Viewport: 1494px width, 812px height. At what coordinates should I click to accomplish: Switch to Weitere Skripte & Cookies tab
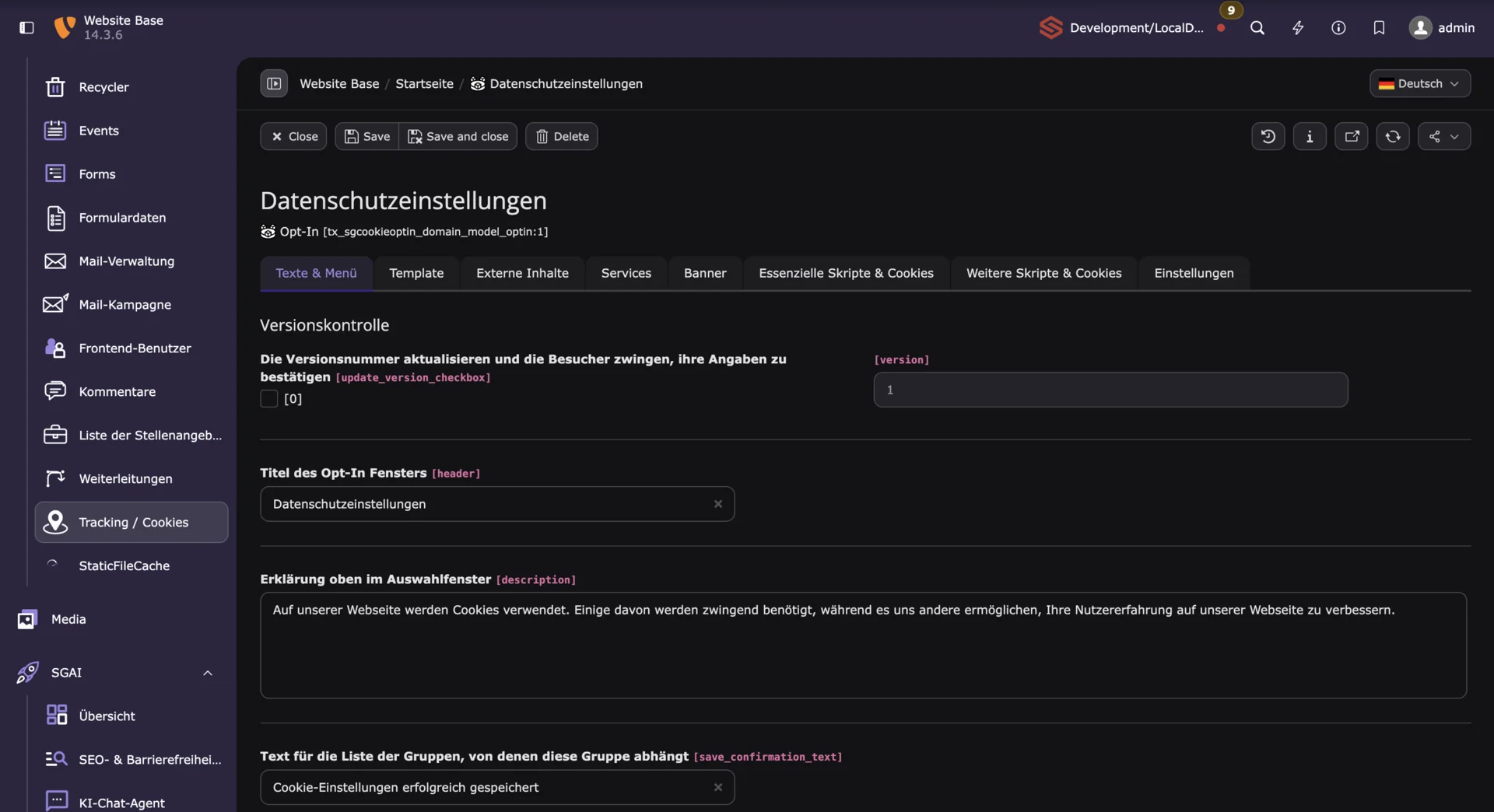click(x=1044, y=274)
